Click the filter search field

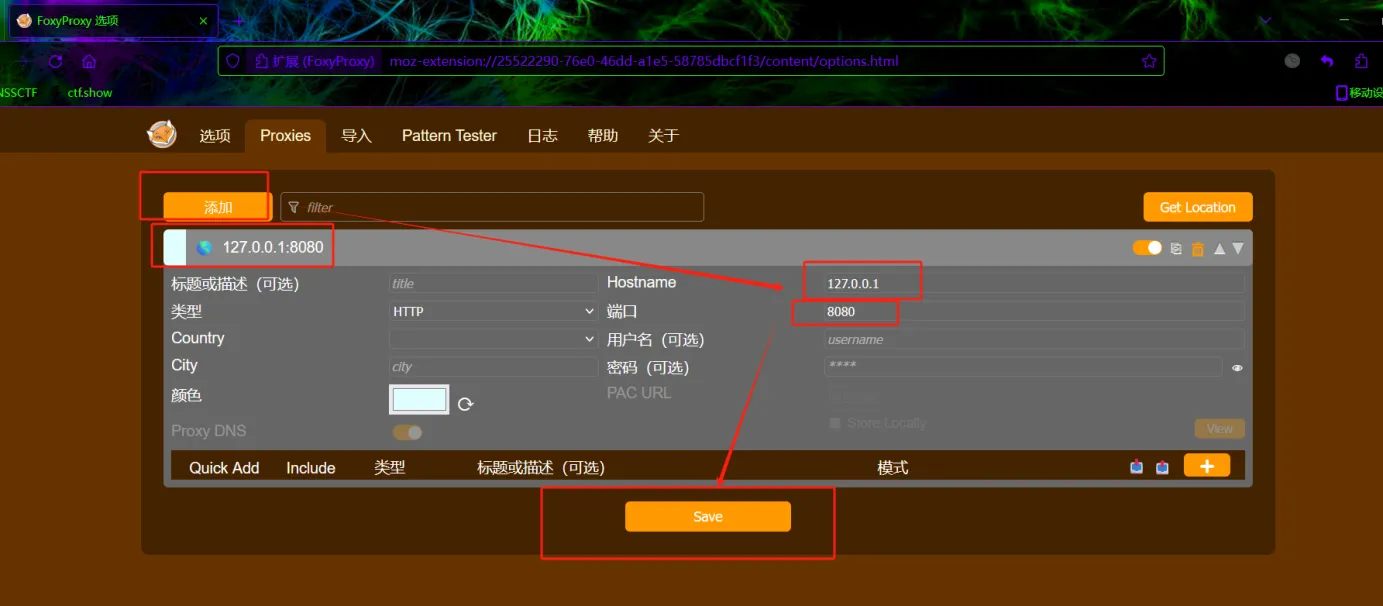(492, 207)
